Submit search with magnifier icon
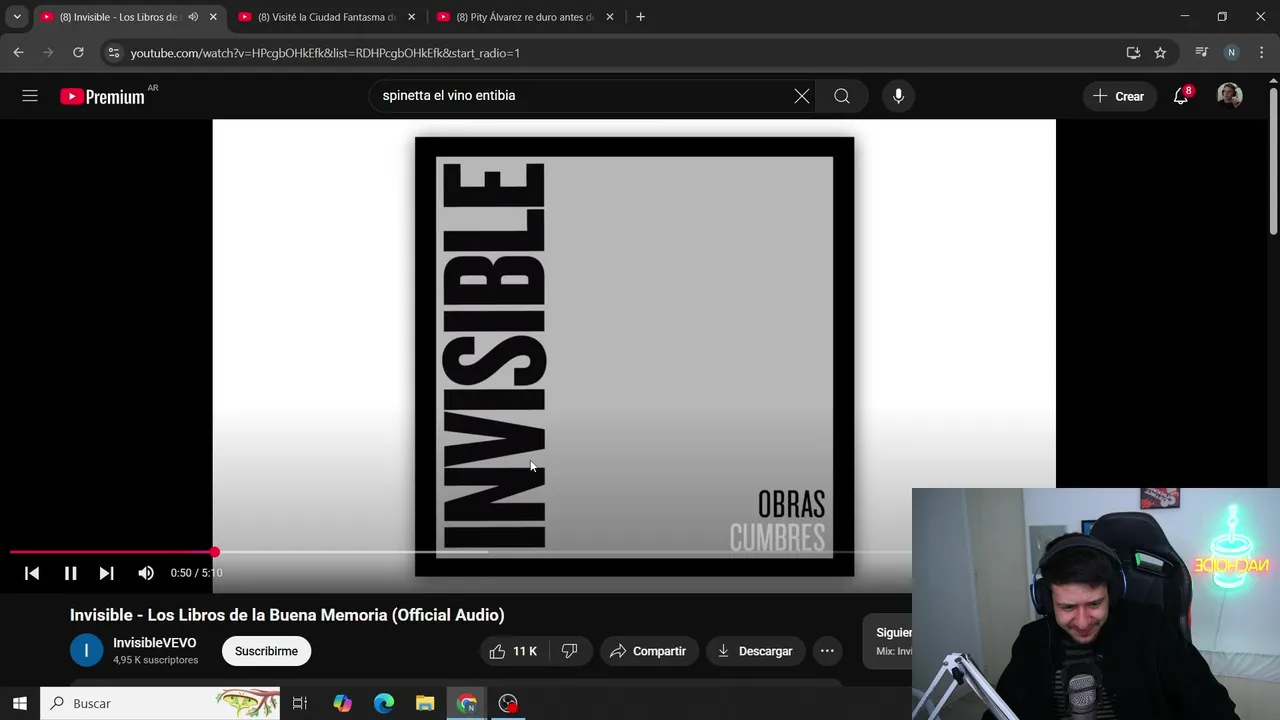The width and height of the screenshot is (1280, 720). tap(842, 96)
